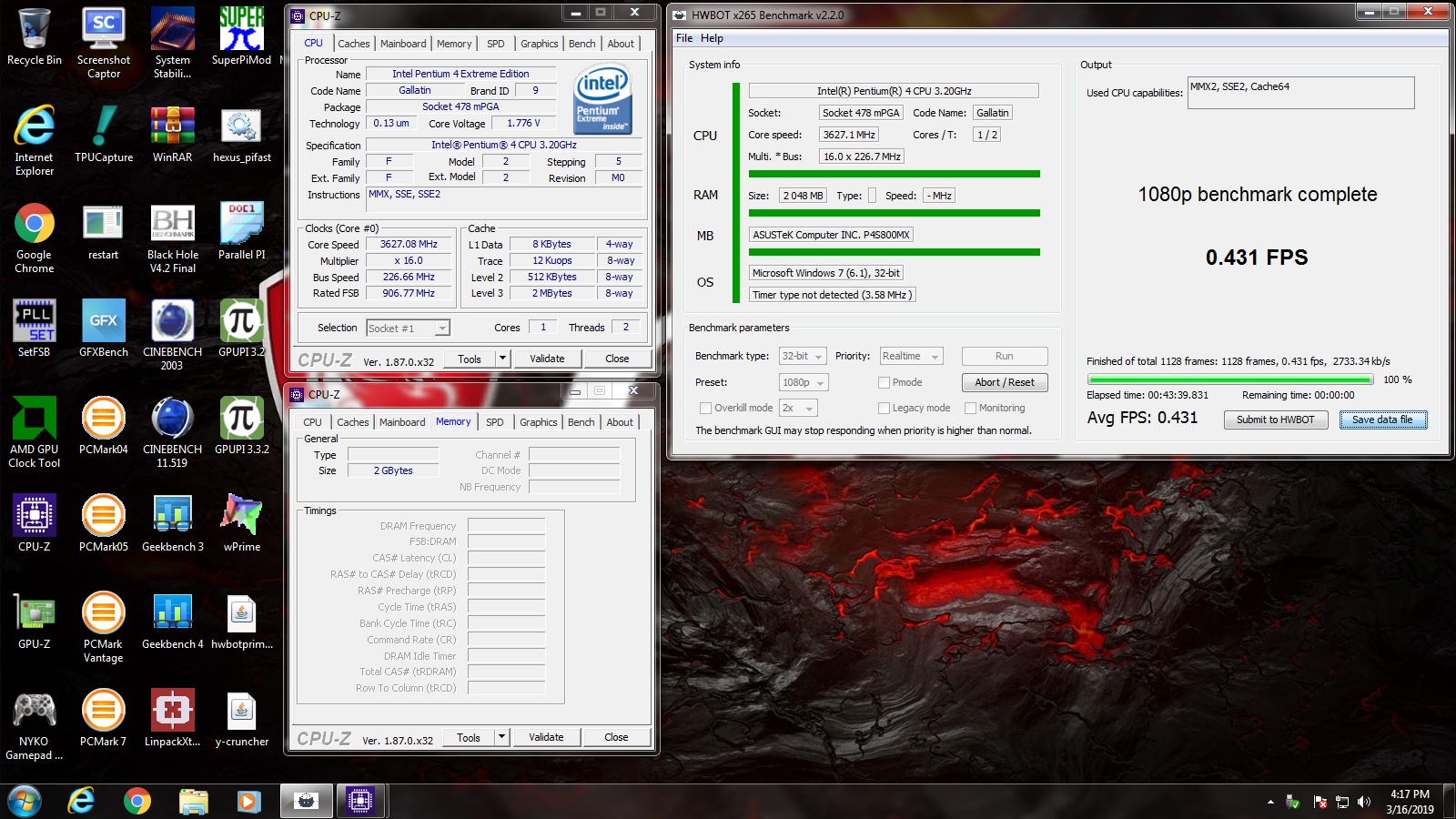This screenshot has height=819, width=1456.
Task: Show hidden tray icons arrow
Action: click(1270, 802)
